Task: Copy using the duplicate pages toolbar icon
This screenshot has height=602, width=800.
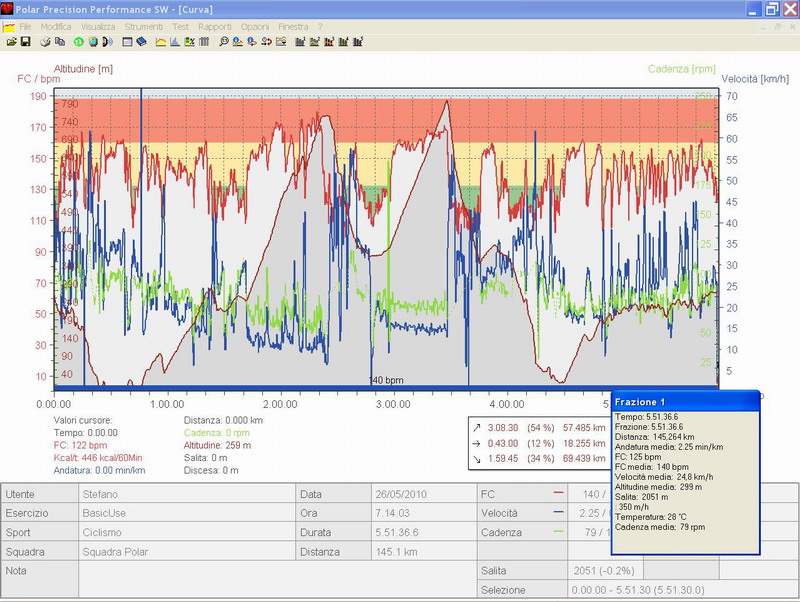Action: coord(60,42)
